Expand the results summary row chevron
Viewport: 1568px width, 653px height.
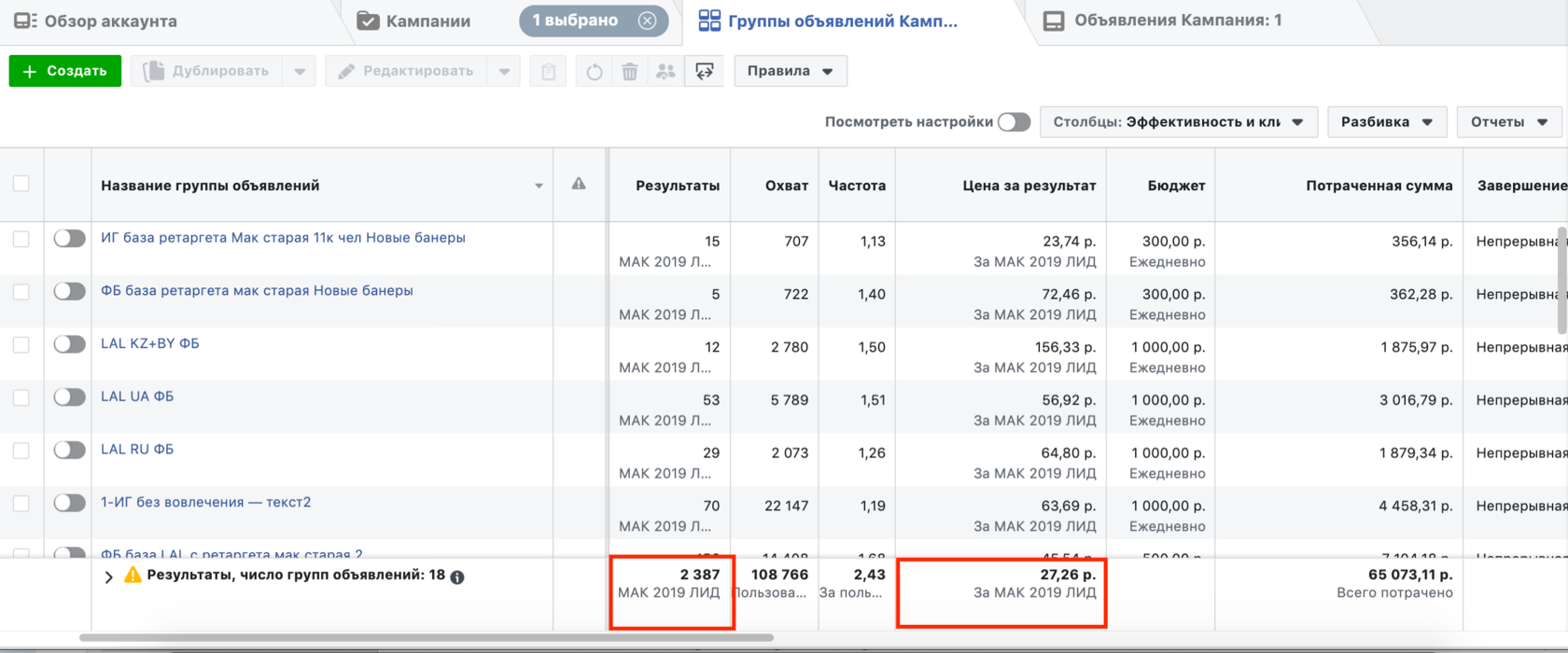click(x=108, y=577)
